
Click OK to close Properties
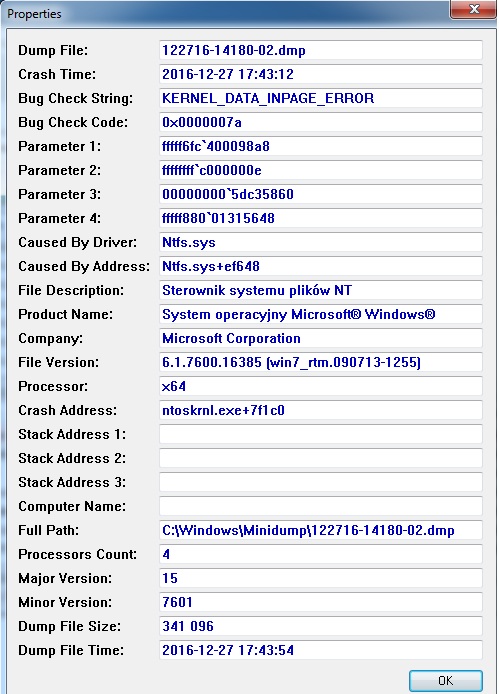click(445, 680)
